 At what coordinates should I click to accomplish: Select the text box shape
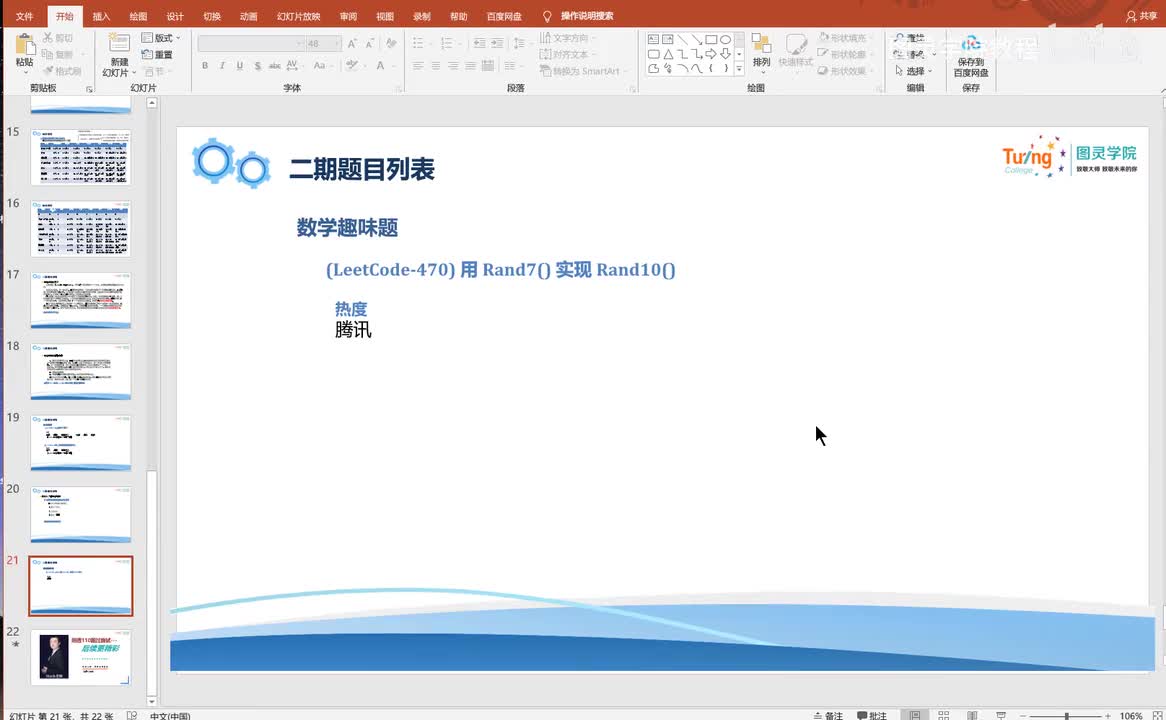pyautogui.click(x=653, y=39)
